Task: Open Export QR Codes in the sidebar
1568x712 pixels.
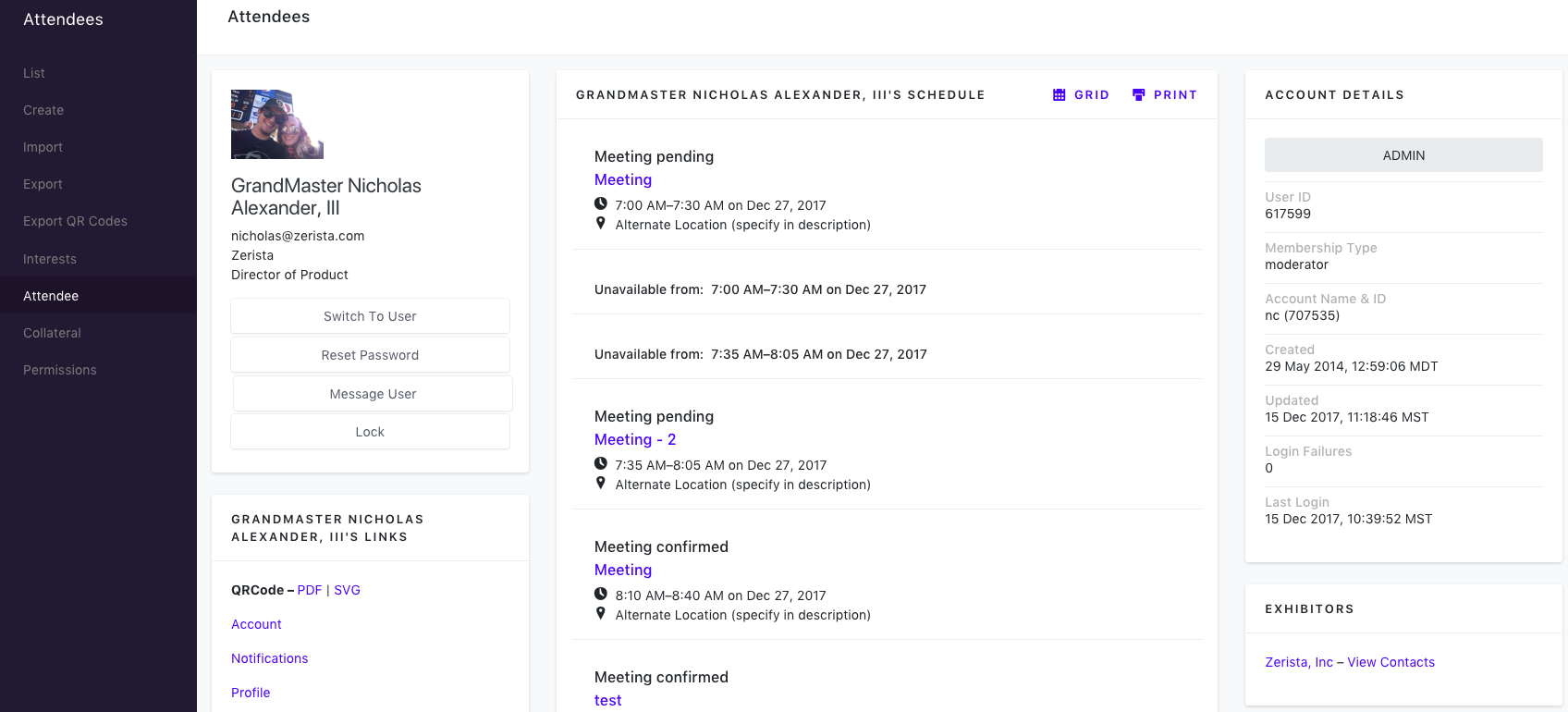Action: [x=75, y=221]
